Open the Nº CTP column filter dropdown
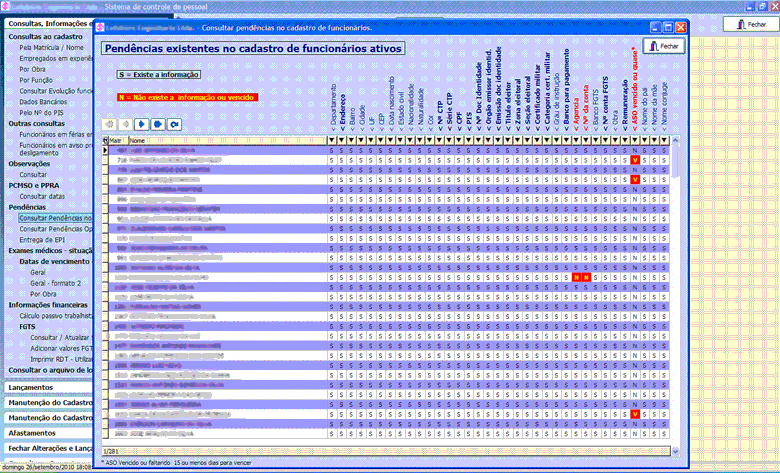The image size is (780, 473). pyautogui.click(x=439, y=141)
